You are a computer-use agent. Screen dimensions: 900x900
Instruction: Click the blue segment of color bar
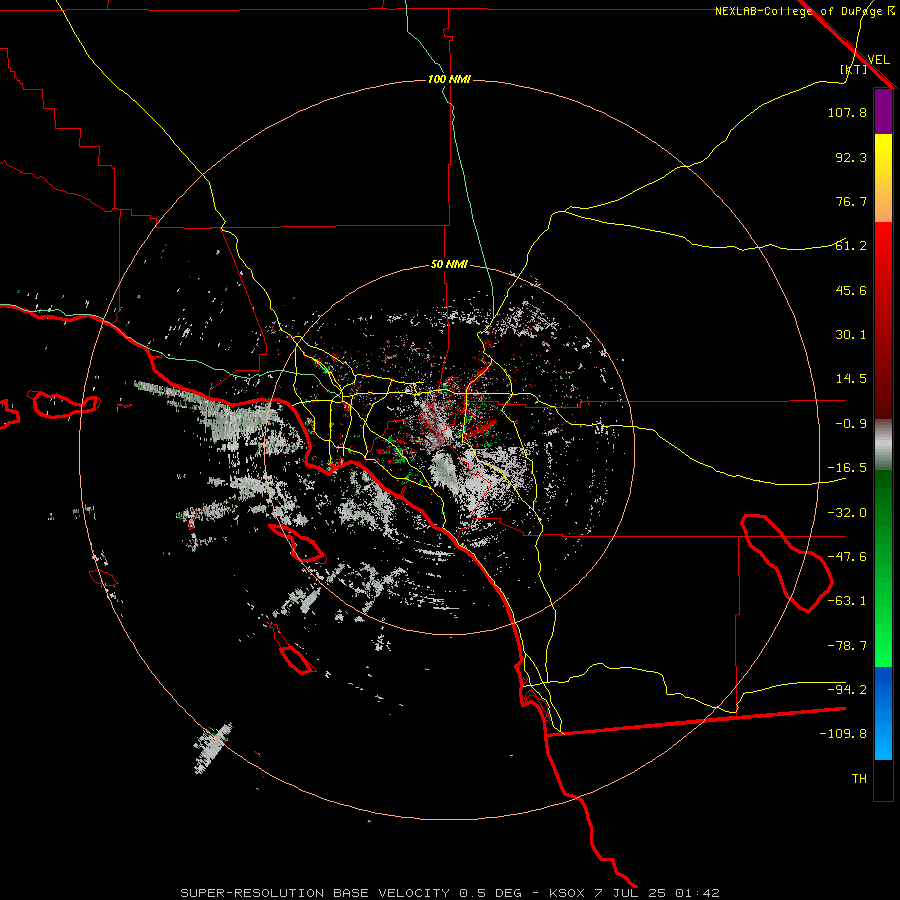click(x=883, y=713)
